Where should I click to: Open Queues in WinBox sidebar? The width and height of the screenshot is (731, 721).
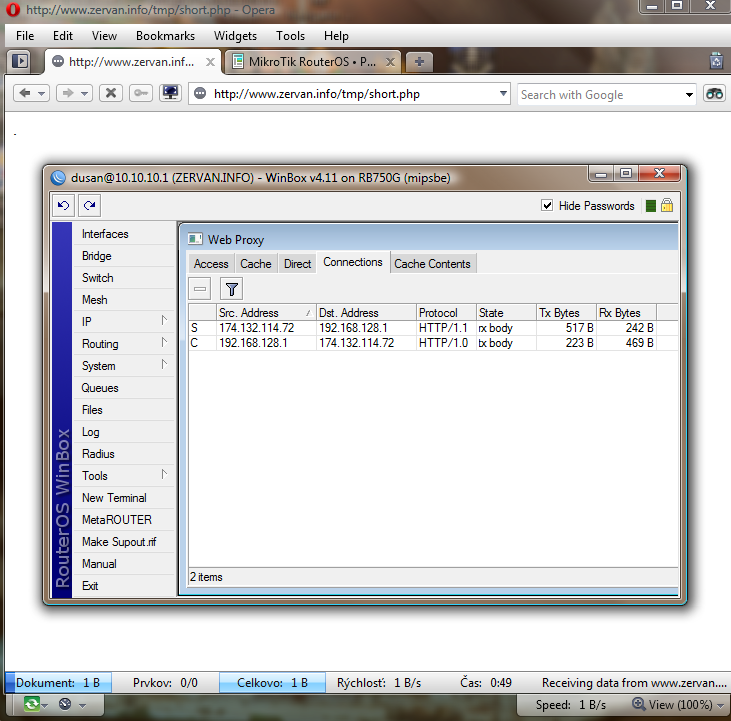click(x=100, y=388)
